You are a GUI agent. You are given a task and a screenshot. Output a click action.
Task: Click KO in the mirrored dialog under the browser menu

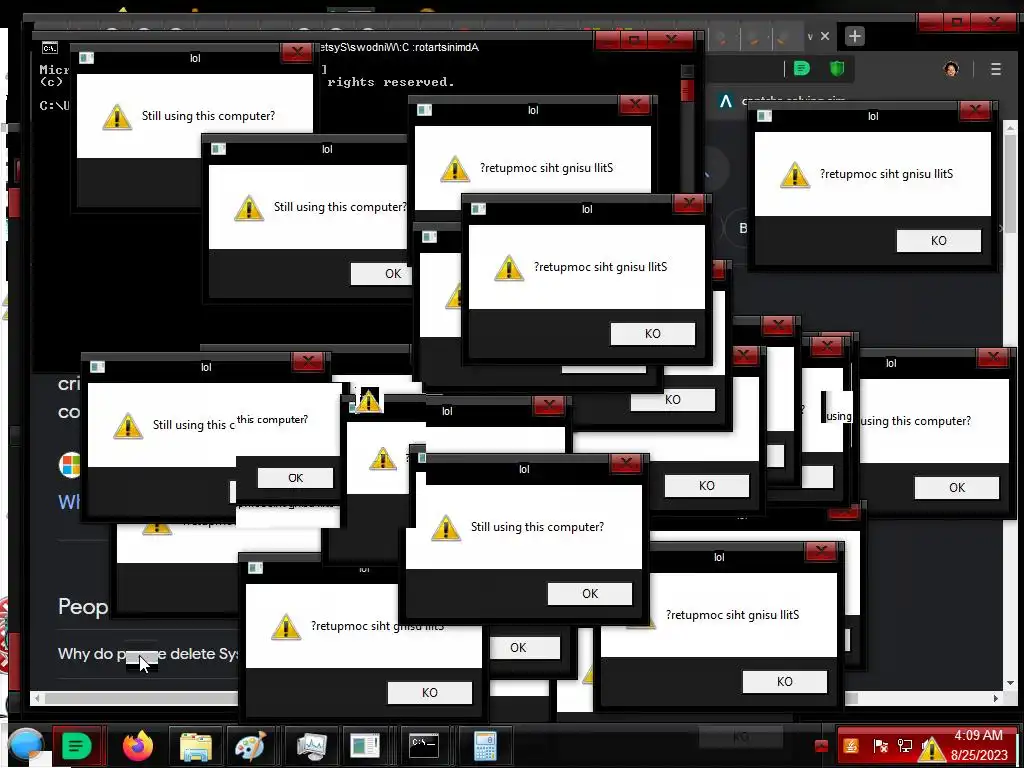pyautogui.click(x=938, y=240)
